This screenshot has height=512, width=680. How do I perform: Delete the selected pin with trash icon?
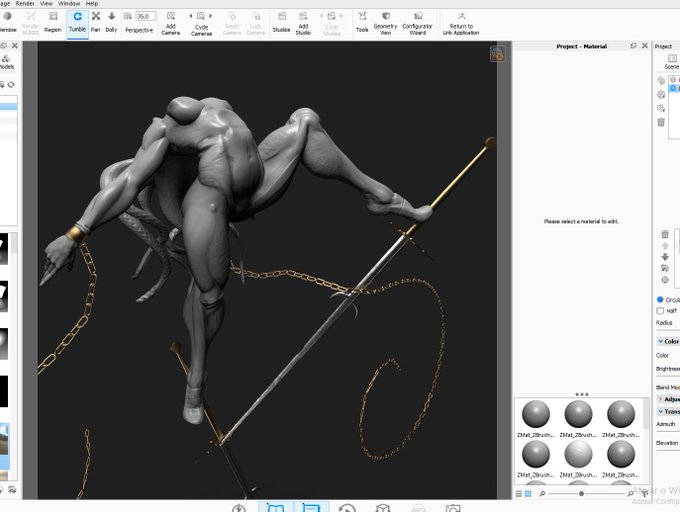point(665,234)
